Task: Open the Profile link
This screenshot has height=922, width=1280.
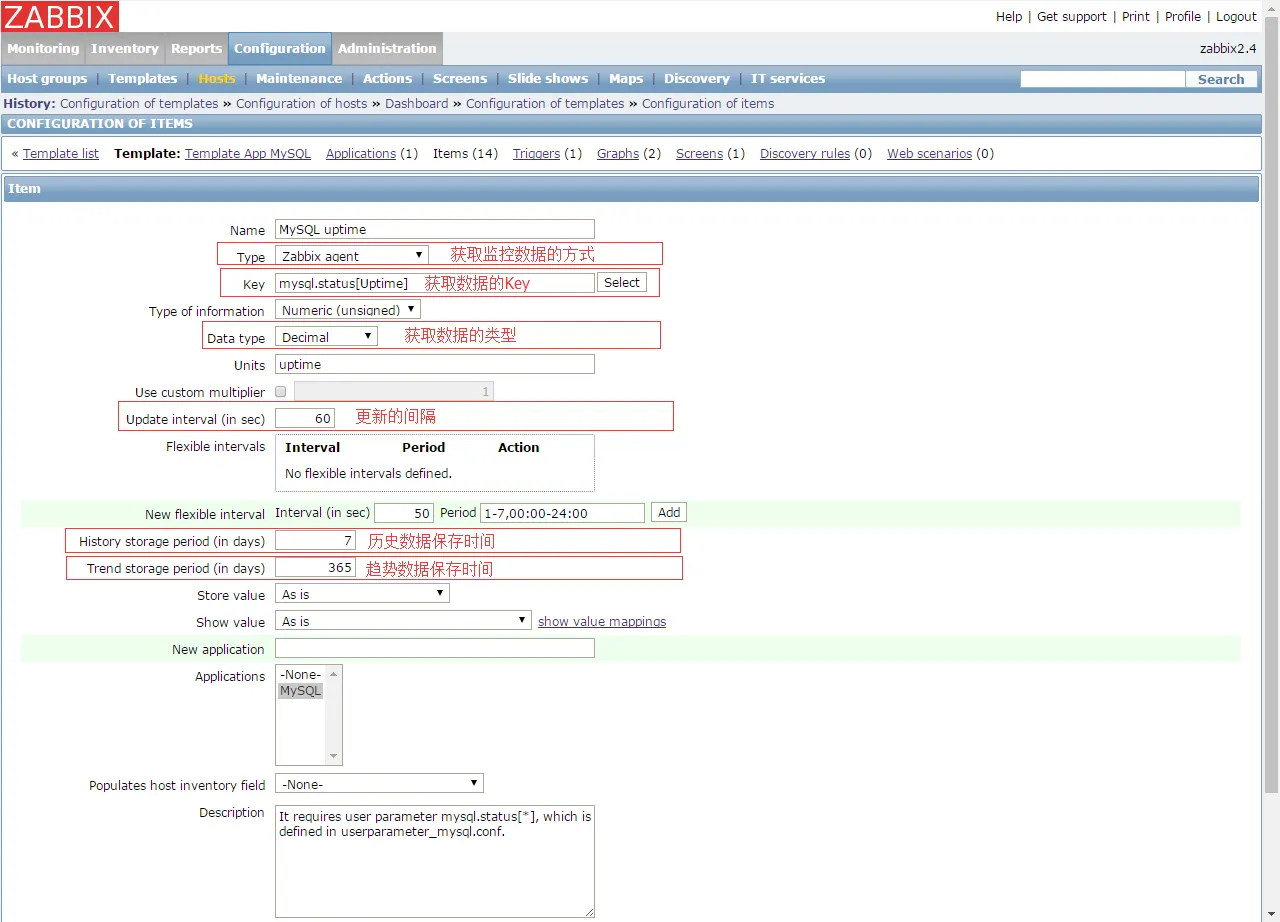Action: pos(1183,16)
